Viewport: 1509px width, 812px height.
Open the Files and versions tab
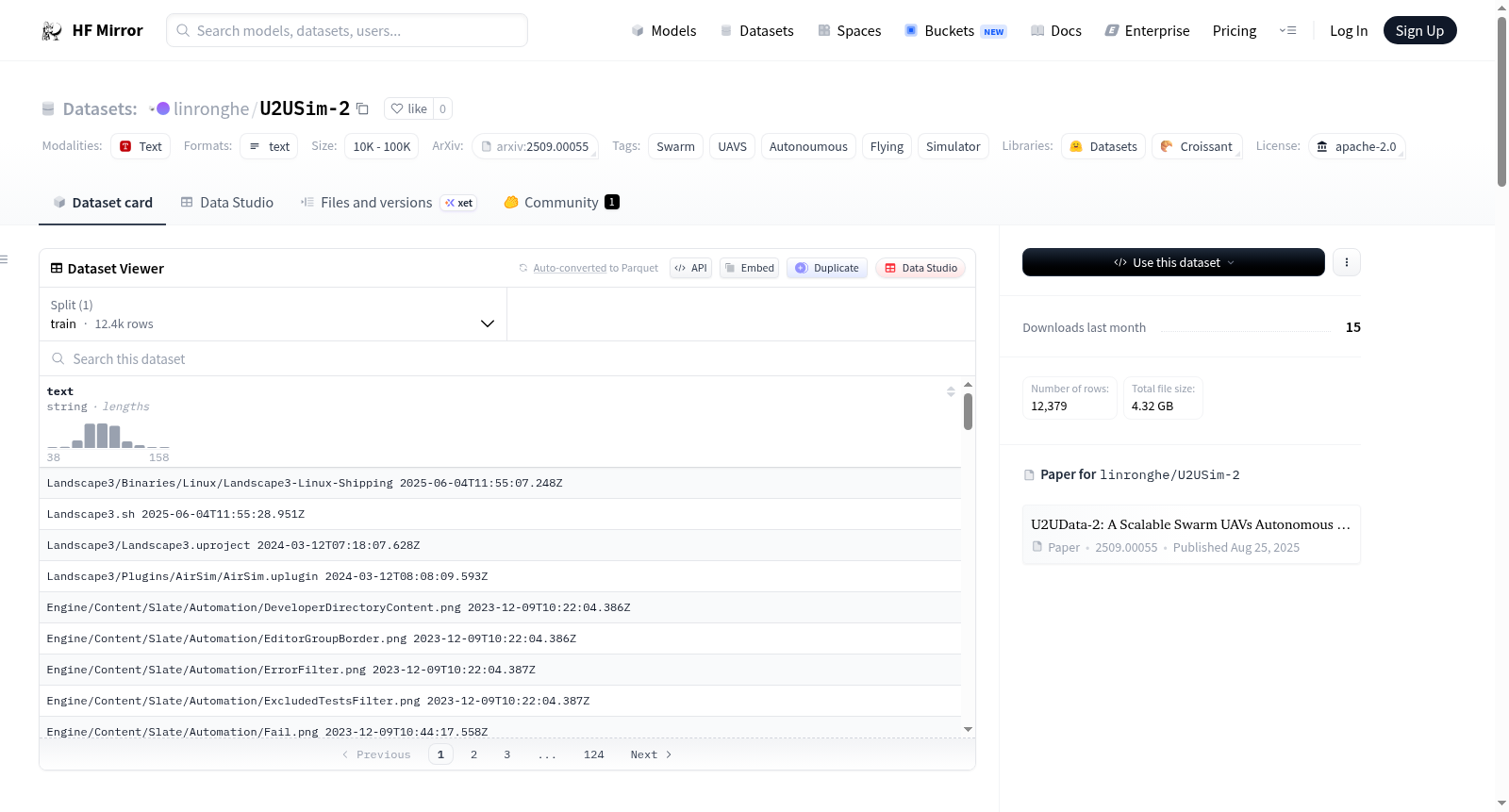click(x=389, y=203)
